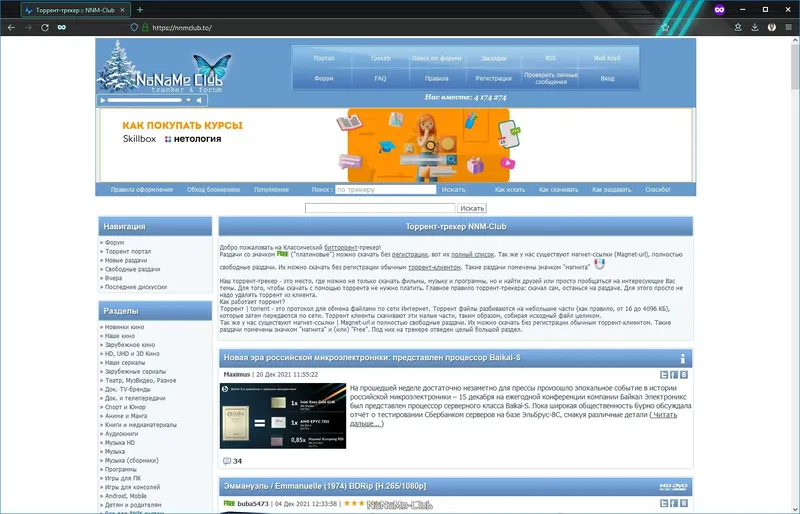Open Обход блокировок link
The height and width of the screenshot is (514, 800).
[213, 190]
